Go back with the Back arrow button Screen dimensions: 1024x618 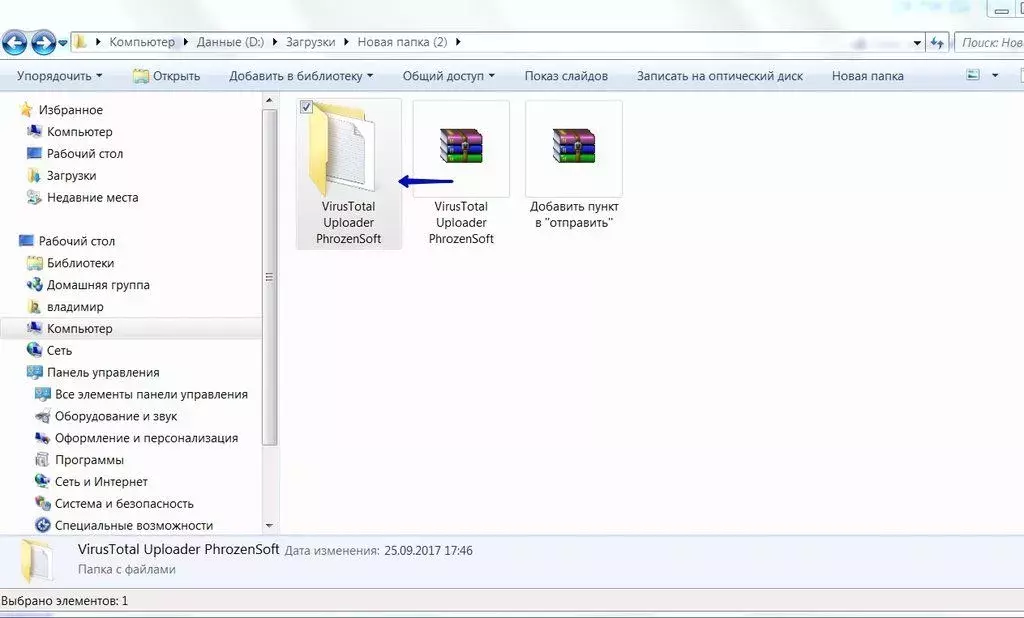(14, 43)
